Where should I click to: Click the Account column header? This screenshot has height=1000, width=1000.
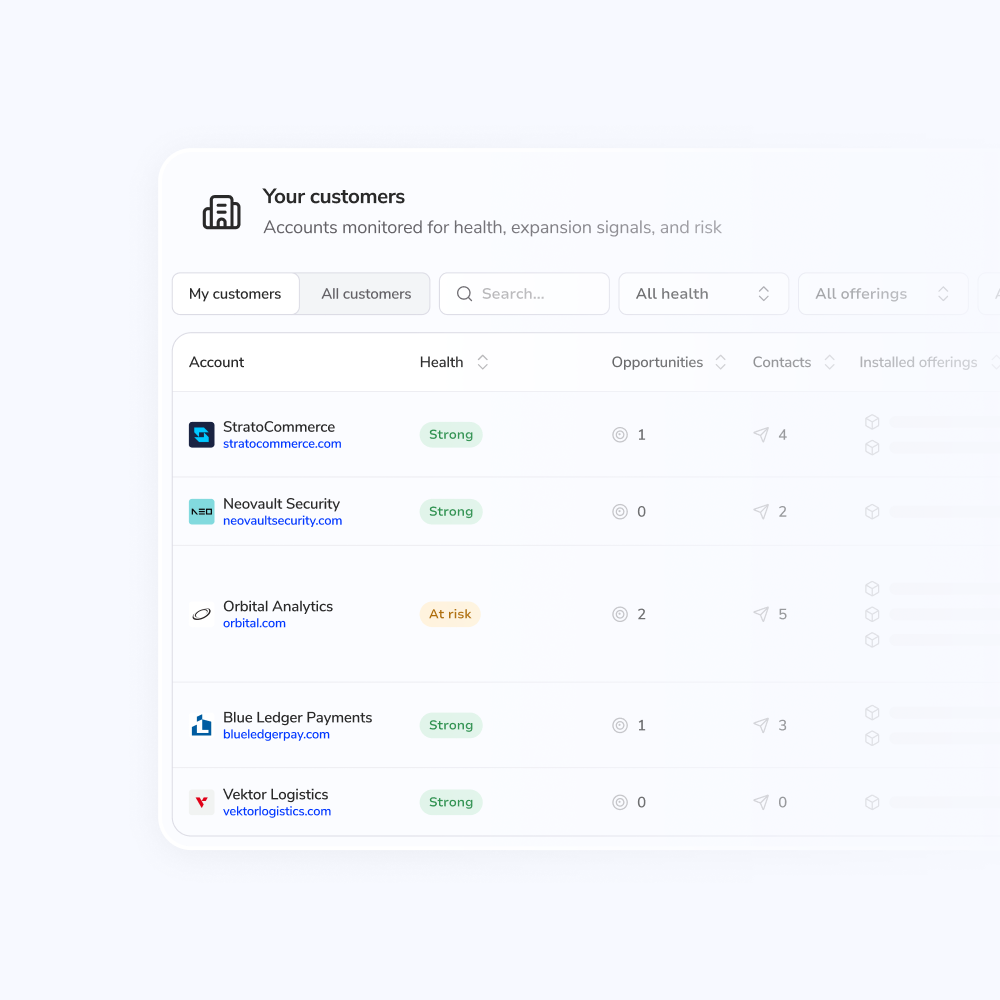click(216, 362)
